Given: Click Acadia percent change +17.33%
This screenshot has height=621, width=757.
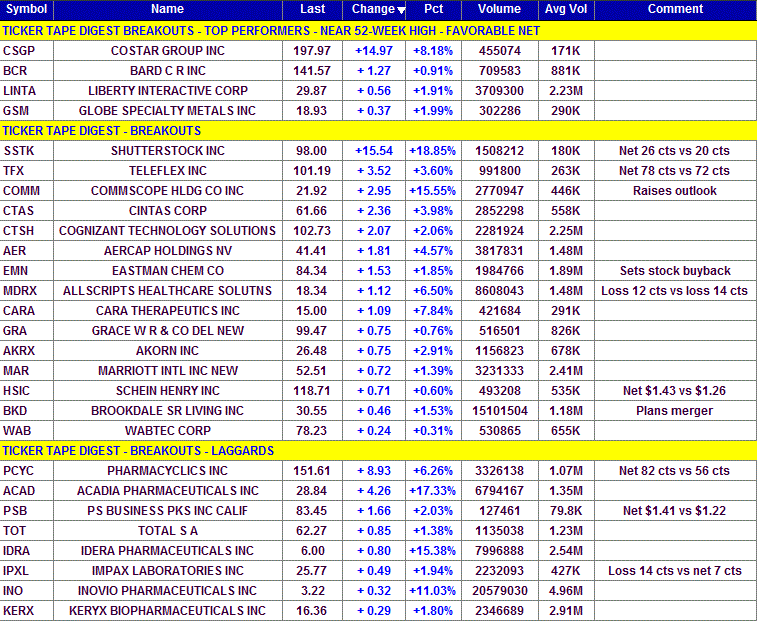Looking at the screenshot, I should tap(433, 491).
